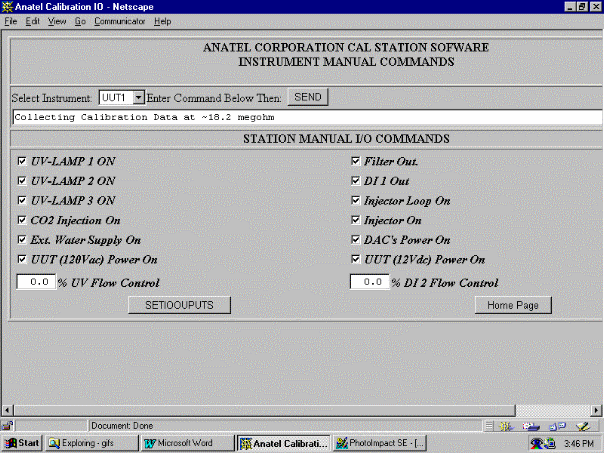
Task: Uncheck UUT (12Vdc) Power On
Action: (x=356, y=259)
